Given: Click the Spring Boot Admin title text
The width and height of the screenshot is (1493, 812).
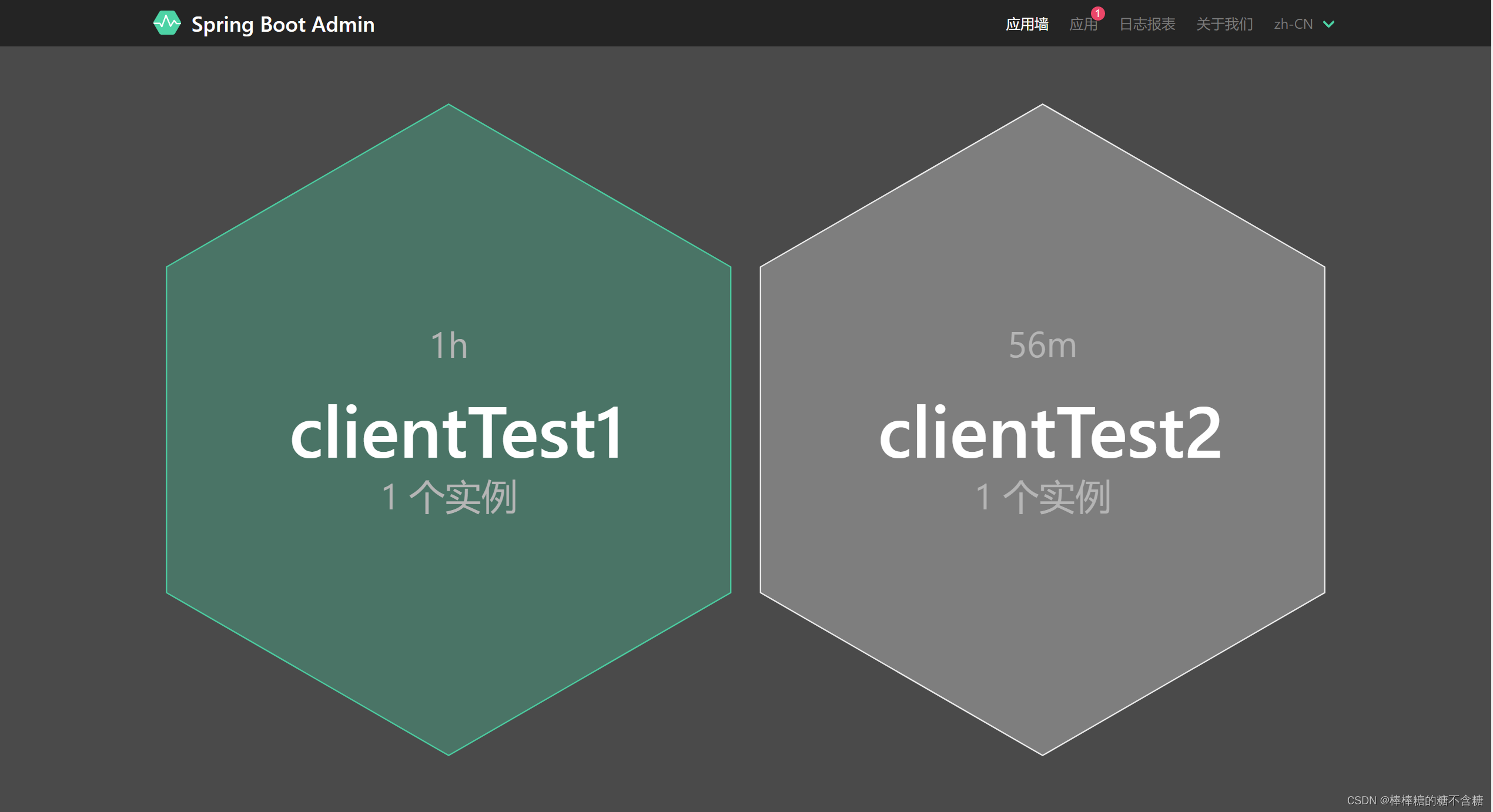Looking at the screenshot, I should pyautogui.click(x=283, y=24).
